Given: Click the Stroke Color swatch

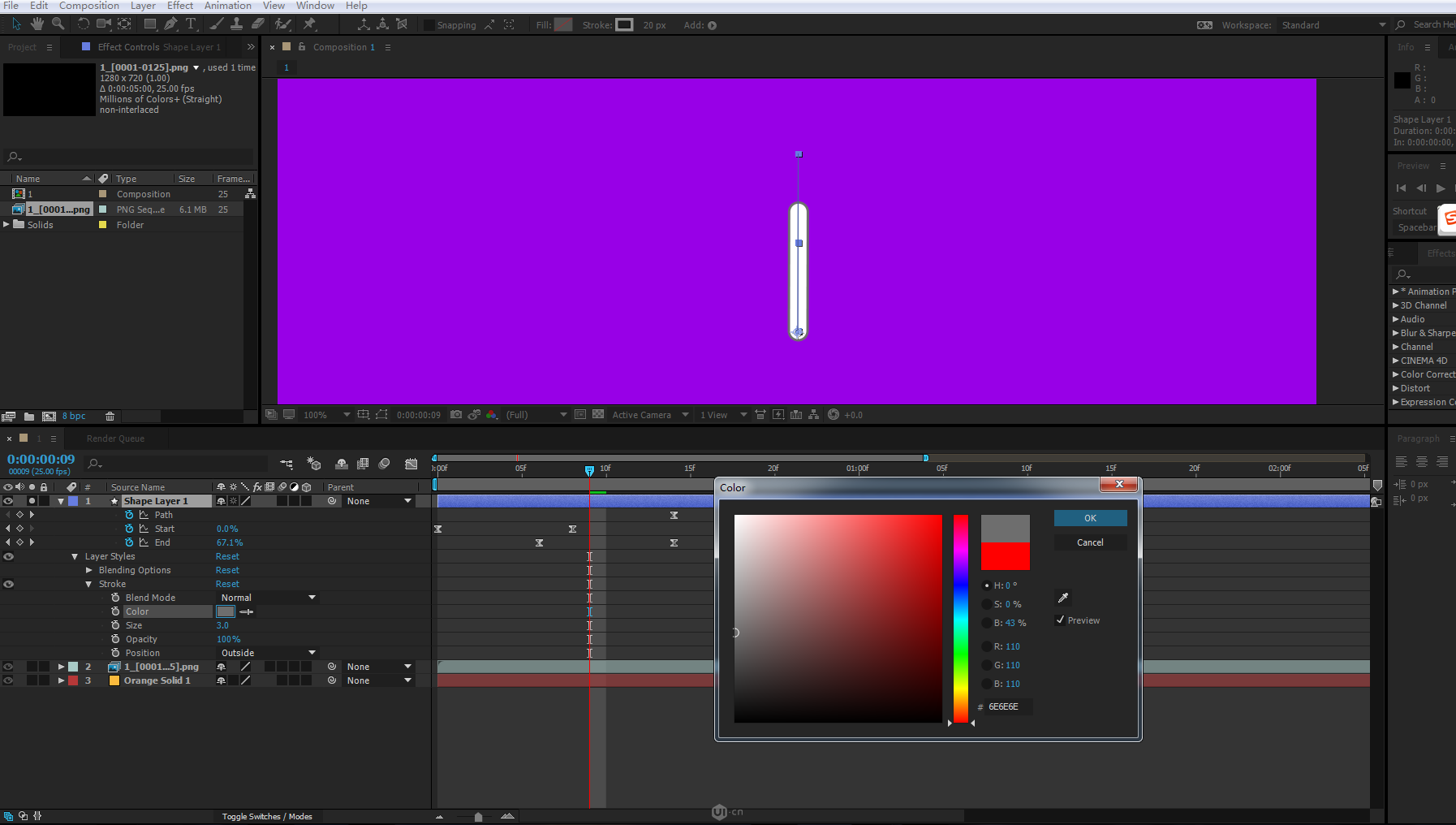Looking at the screenshot, I should tap(226, 611).
